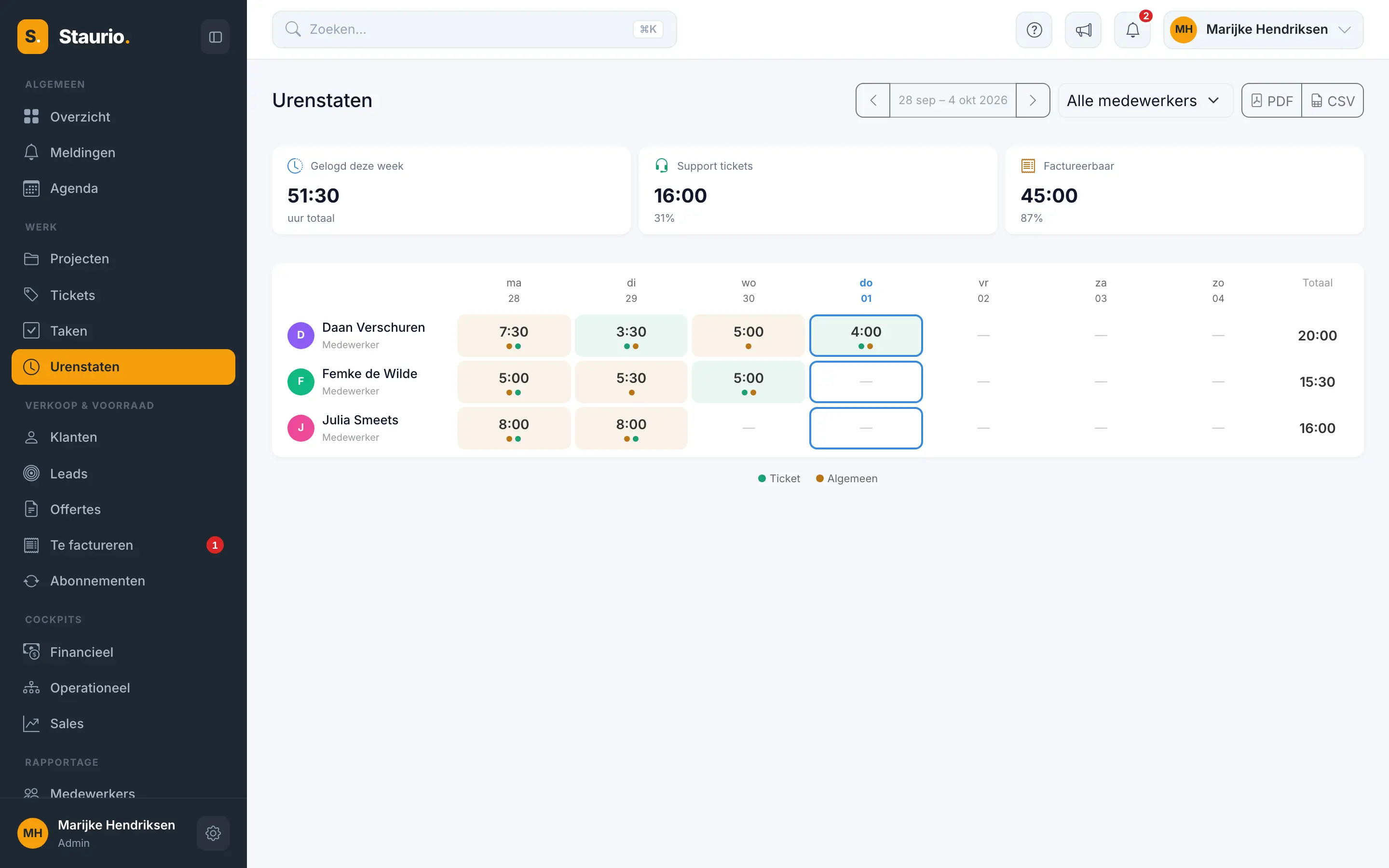Click the Julia Smeets avatar
This screenshot has height=868, width=1389.
[301, 428]
